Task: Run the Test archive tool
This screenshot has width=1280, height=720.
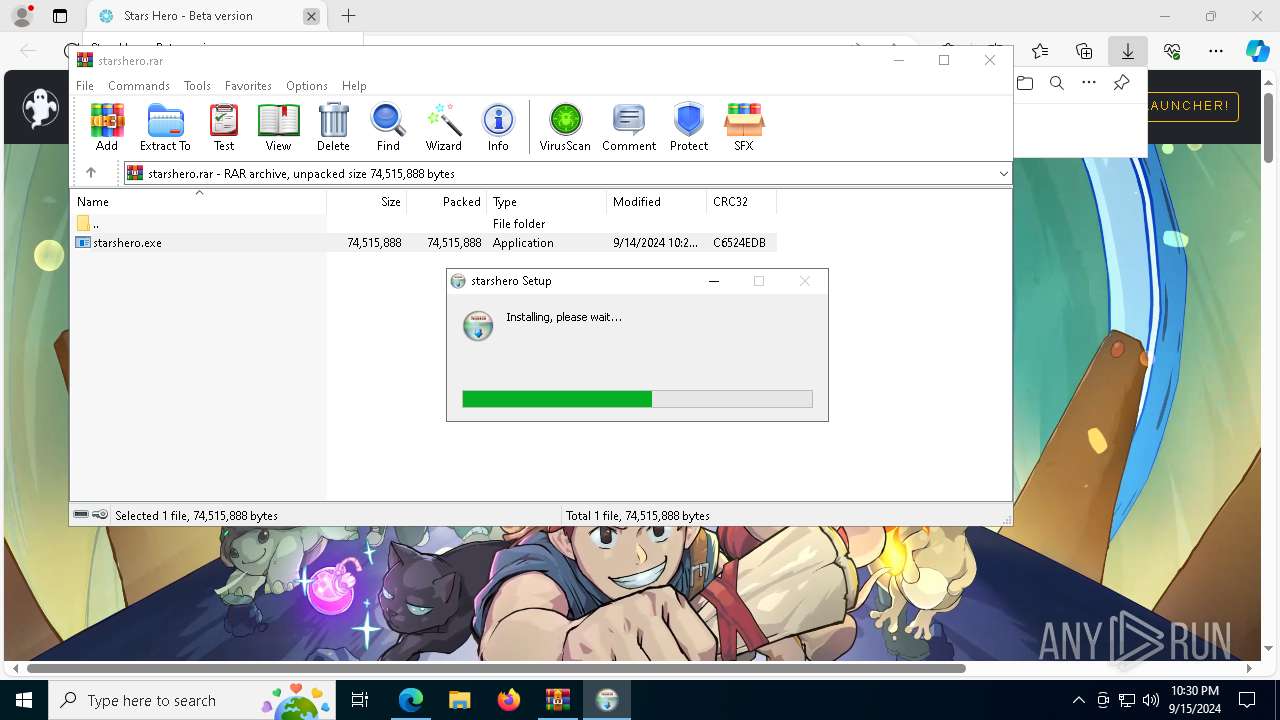Action: 224,127
